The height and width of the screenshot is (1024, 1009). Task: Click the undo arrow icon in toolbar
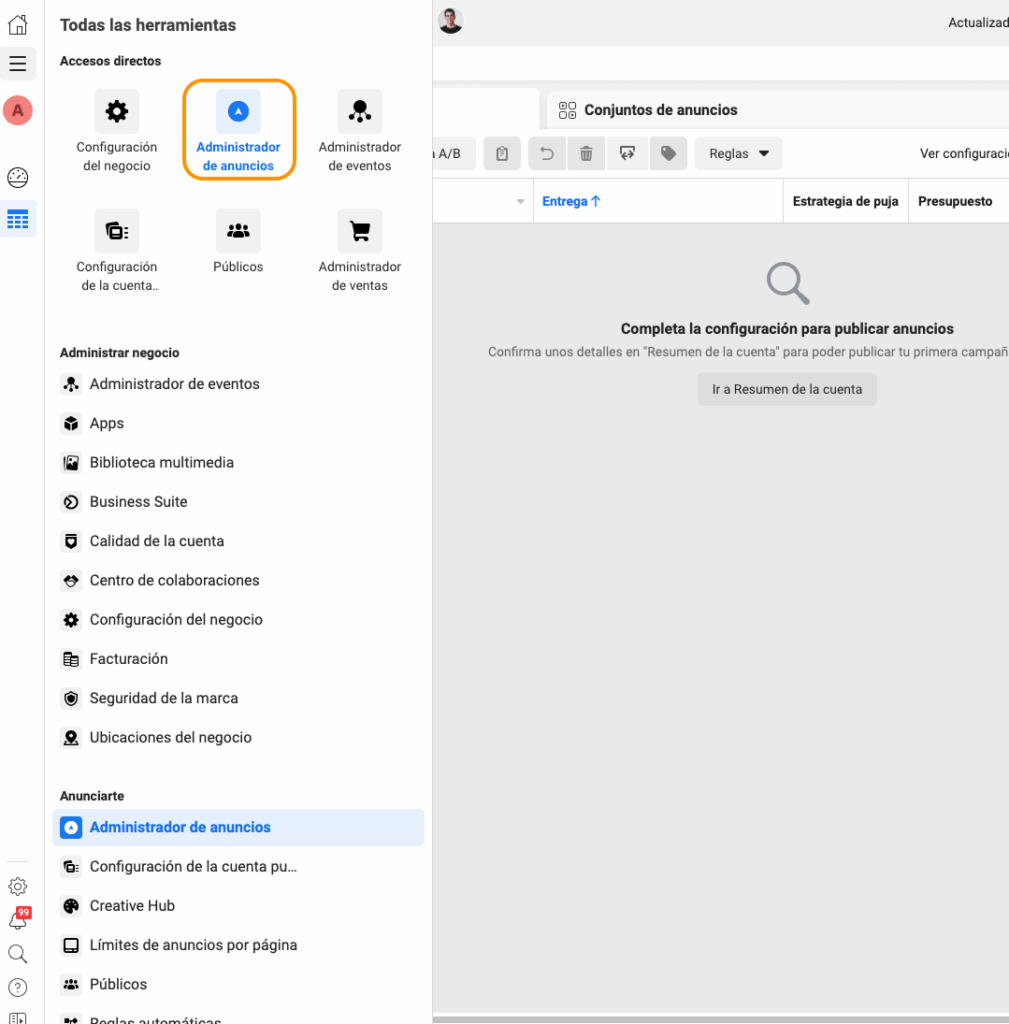point(547,154)
